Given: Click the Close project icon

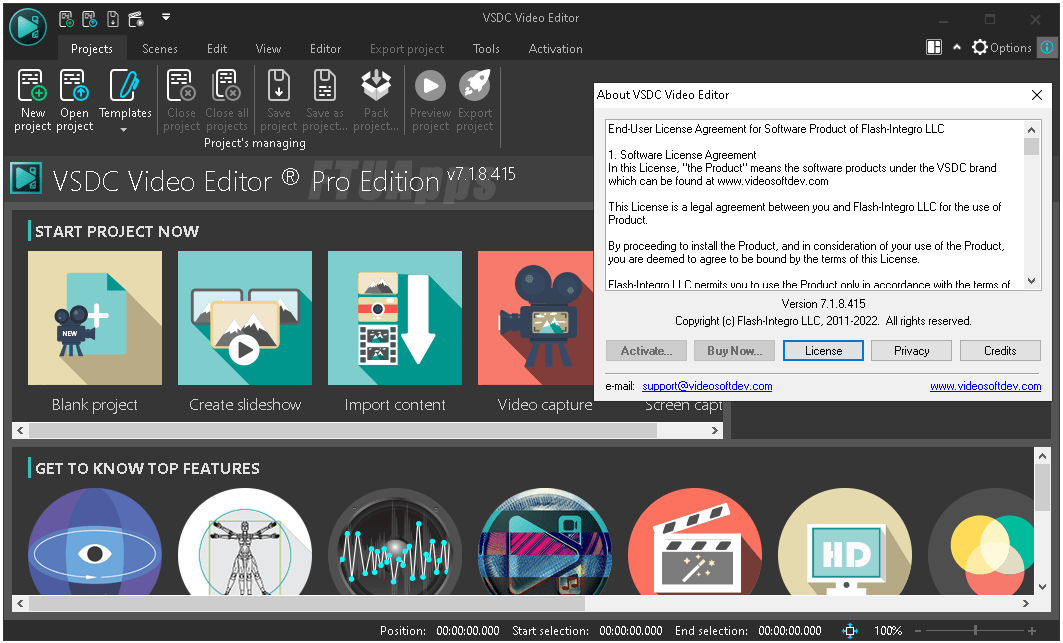Looking at the screenshot, I should coord(181,85).
